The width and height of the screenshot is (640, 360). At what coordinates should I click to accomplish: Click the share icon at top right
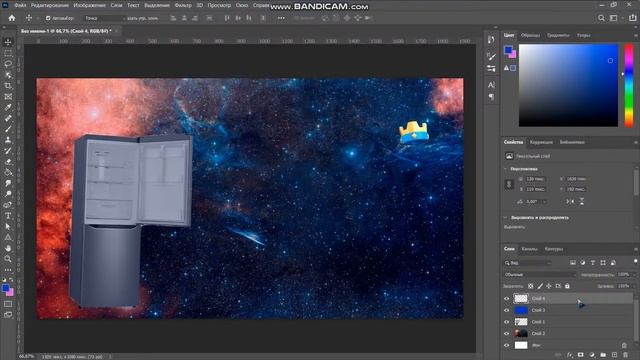[x=632, y=18]
